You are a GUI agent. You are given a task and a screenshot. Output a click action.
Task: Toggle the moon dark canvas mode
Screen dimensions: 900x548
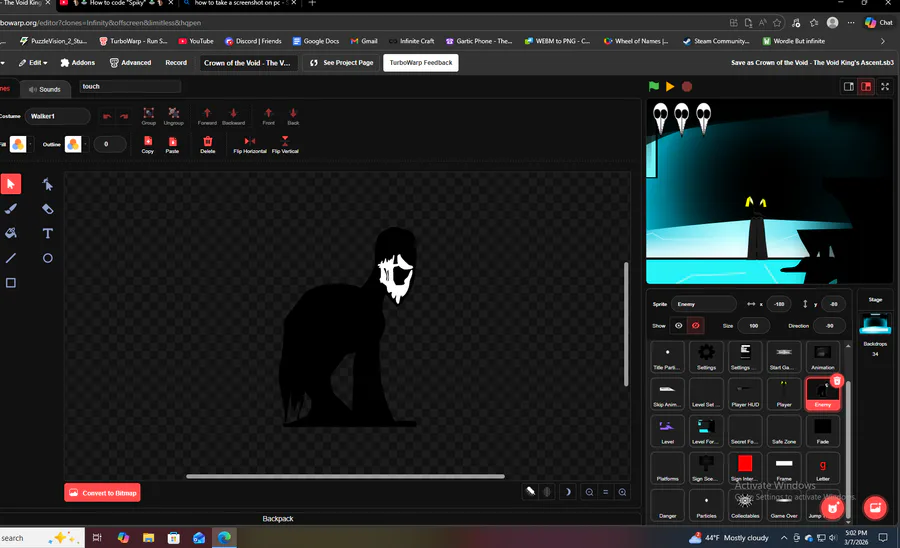point(568,492)
